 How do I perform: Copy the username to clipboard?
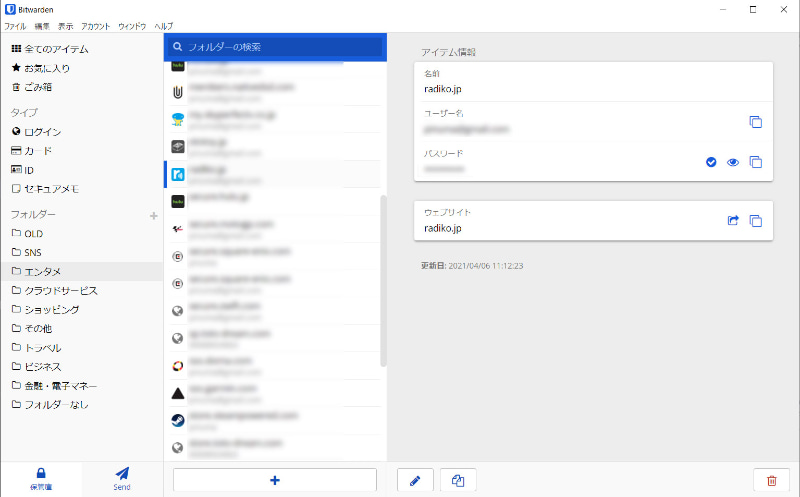(755, 122)
